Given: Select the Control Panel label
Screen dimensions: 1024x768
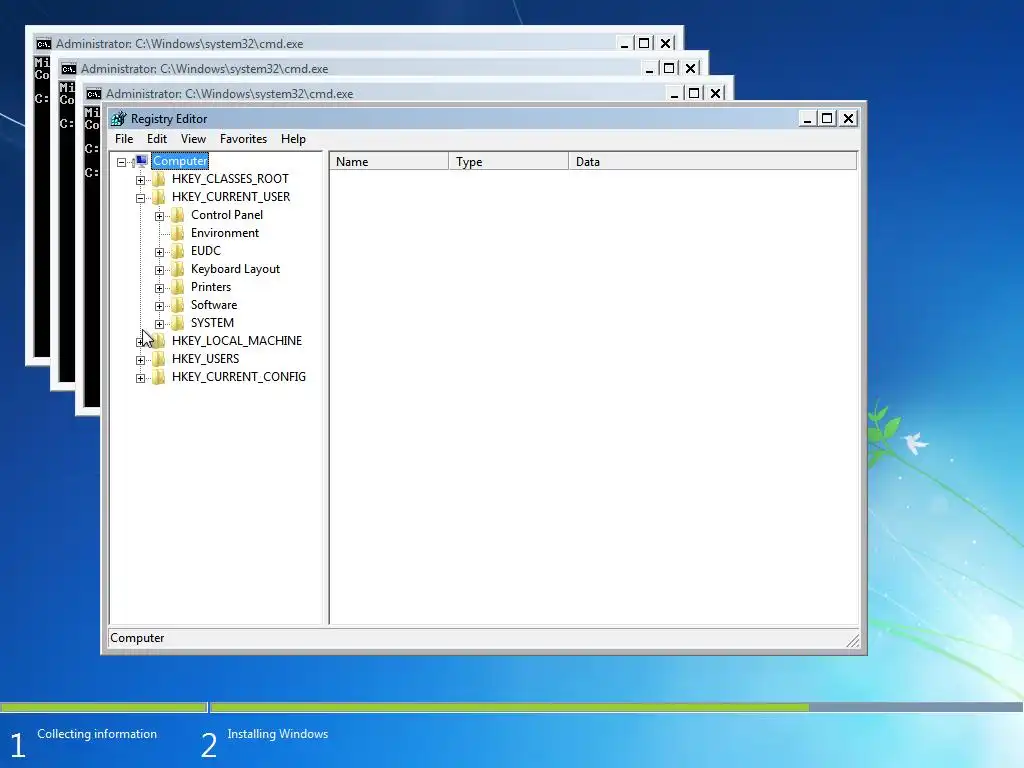Looking at the screenshot, I should point(227,215).
